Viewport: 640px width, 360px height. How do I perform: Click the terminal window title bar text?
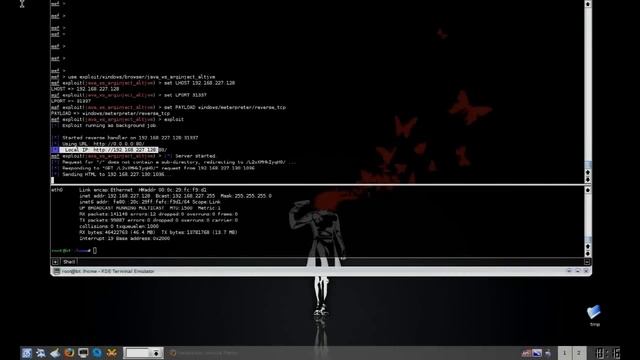(x=108, y=271)
